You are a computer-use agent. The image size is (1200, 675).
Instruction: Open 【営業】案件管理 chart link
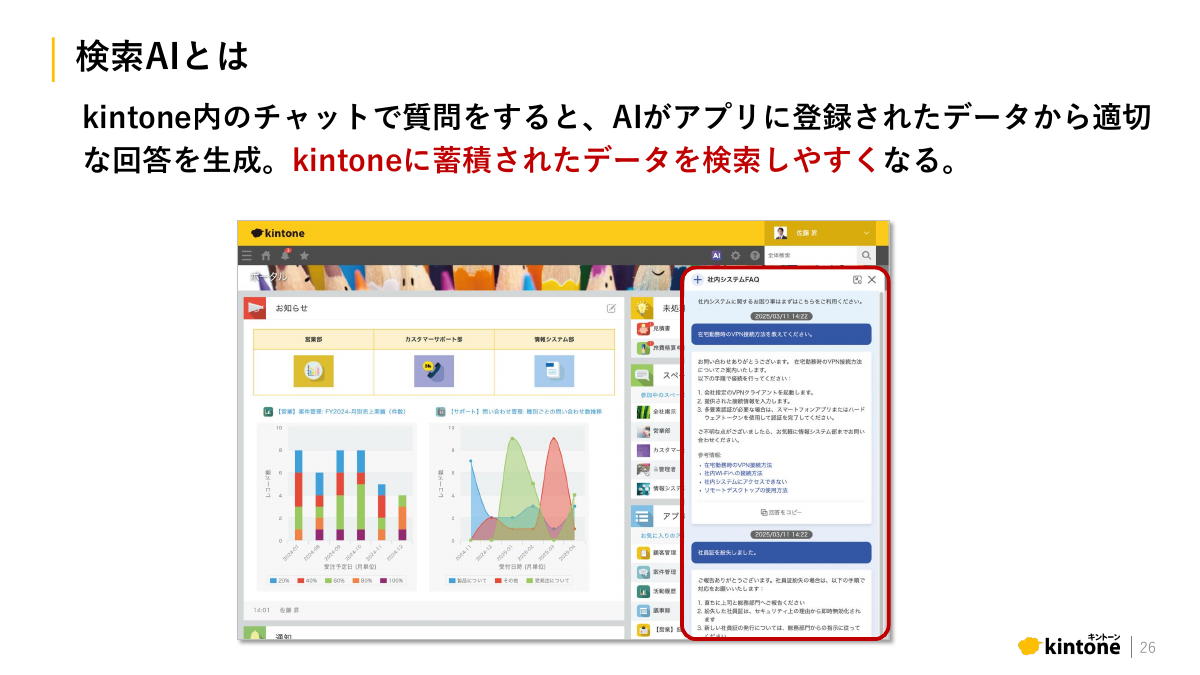(341, 411)
